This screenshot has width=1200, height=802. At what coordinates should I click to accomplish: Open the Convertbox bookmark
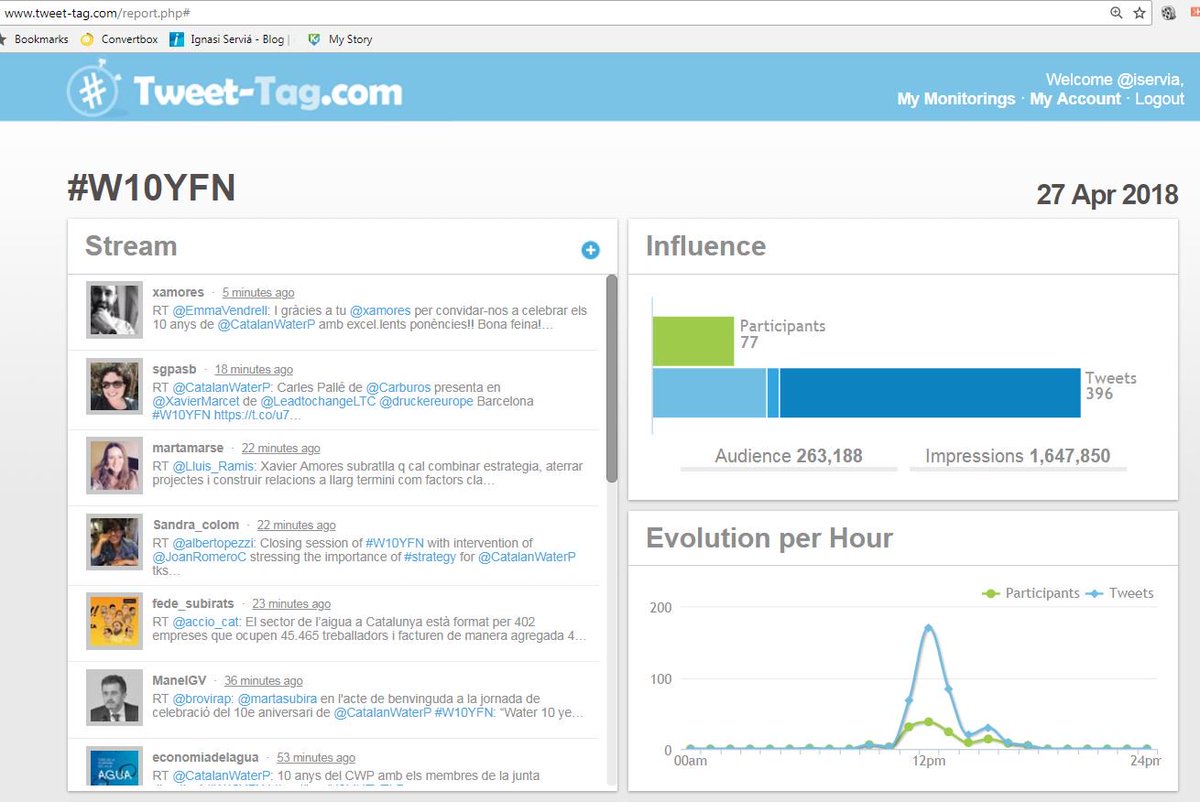(x=120, y=39)
